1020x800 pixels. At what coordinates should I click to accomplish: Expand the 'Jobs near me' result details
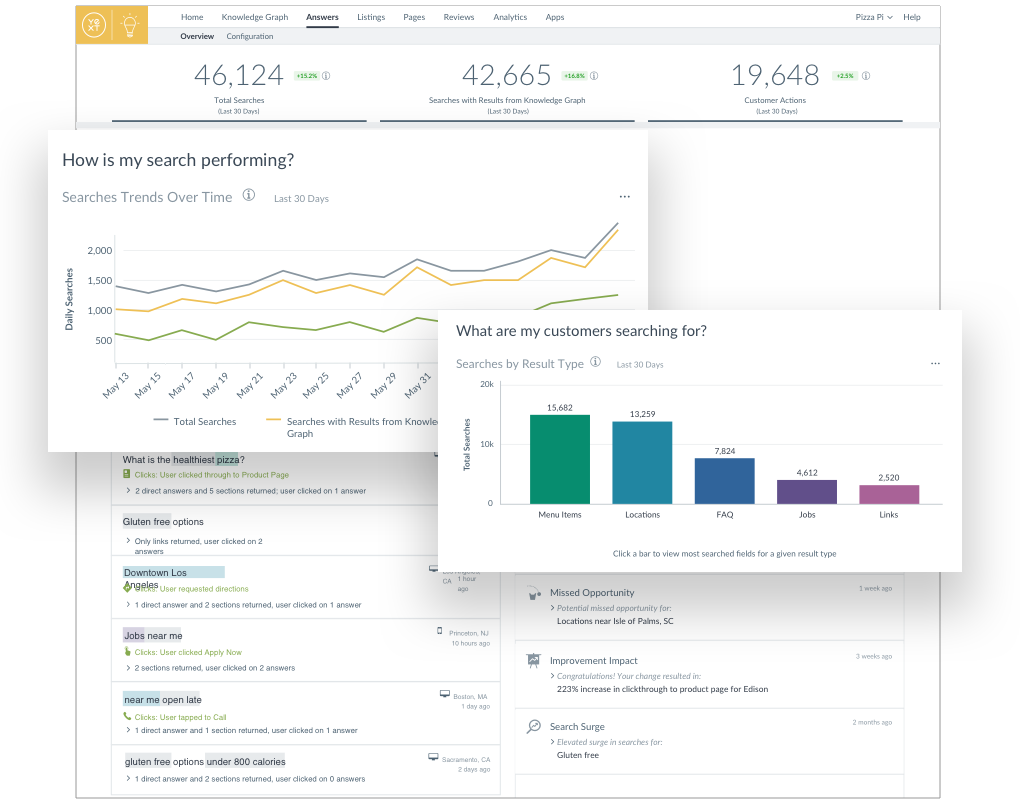[x=128, y=668]
